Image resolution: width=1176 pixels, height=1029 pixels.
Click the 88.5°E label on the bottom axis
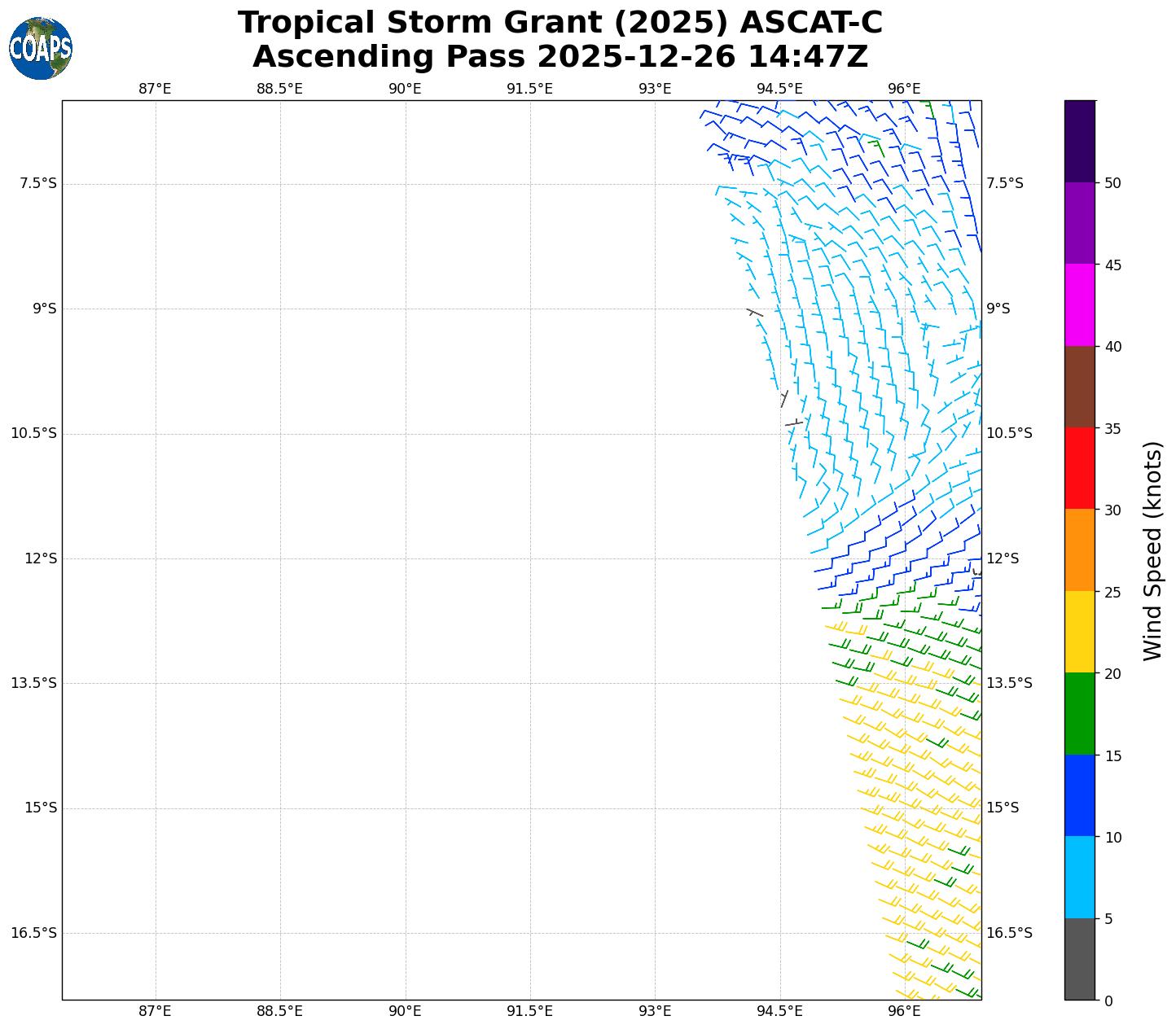[279, 1011]
